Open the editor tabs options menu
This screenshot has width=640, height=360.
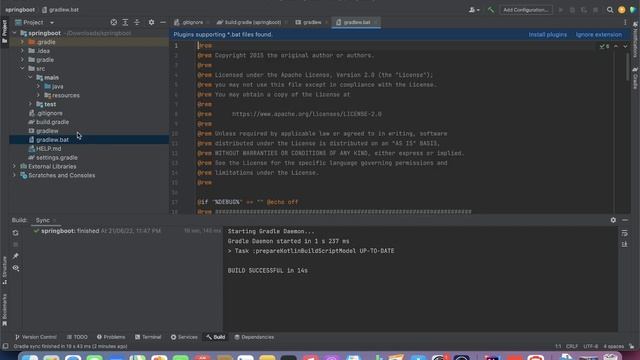point(625,22)
